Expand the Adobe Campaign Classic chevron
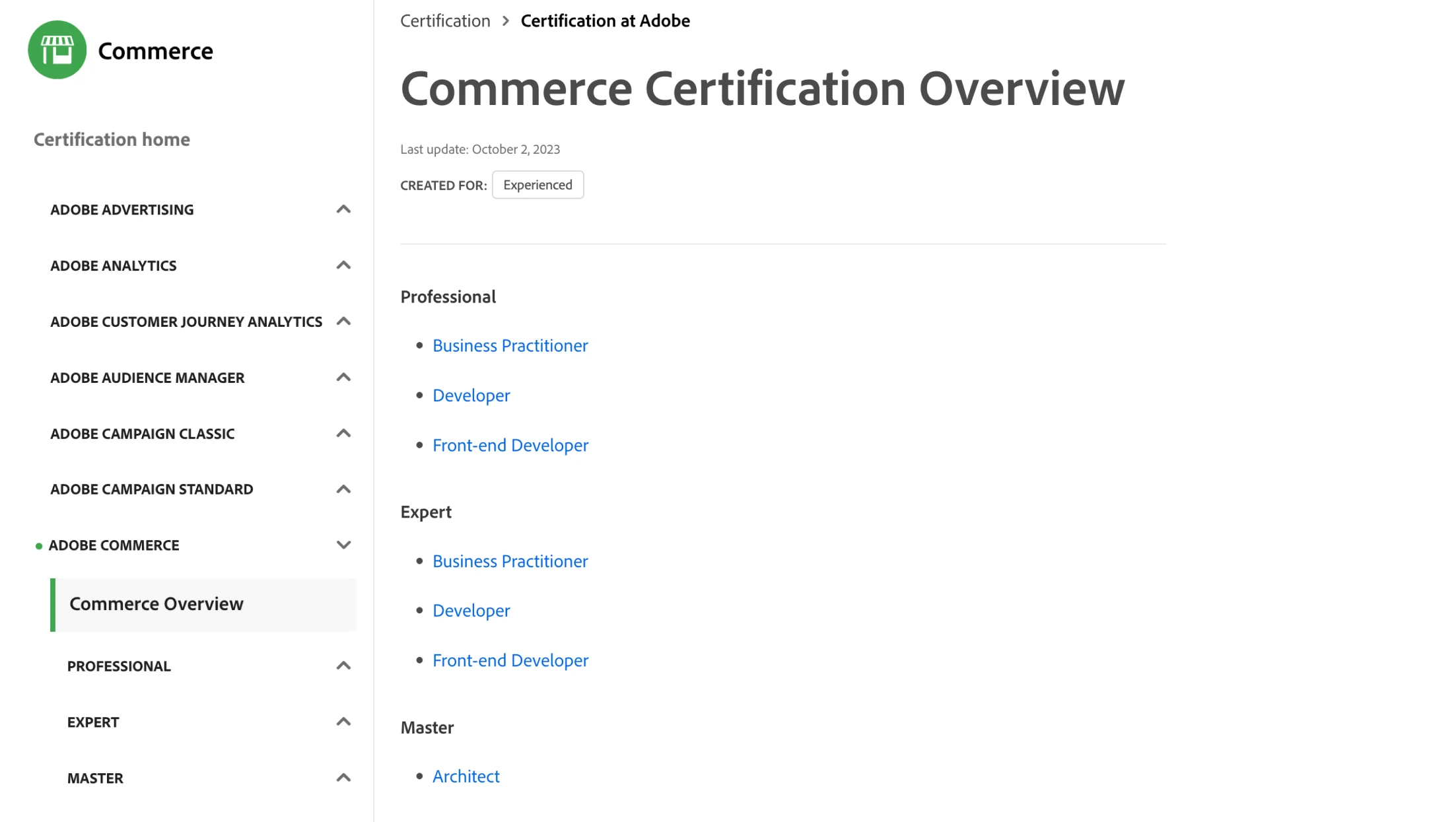The height and width of the screenshot is (822, 1456). pos(343,434)
